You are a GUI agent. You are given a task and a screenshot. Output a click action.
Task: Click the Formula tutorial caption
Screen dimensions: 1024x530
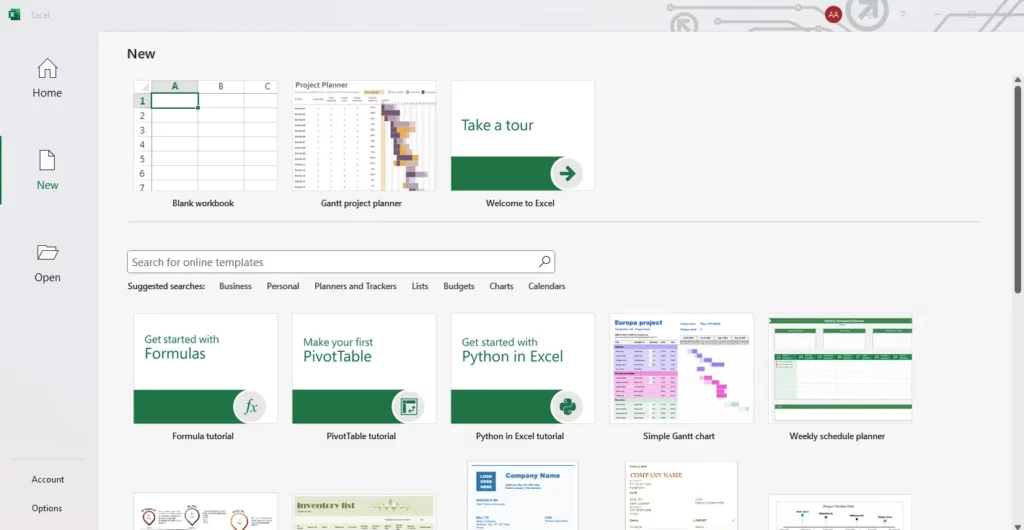(203, 436)
